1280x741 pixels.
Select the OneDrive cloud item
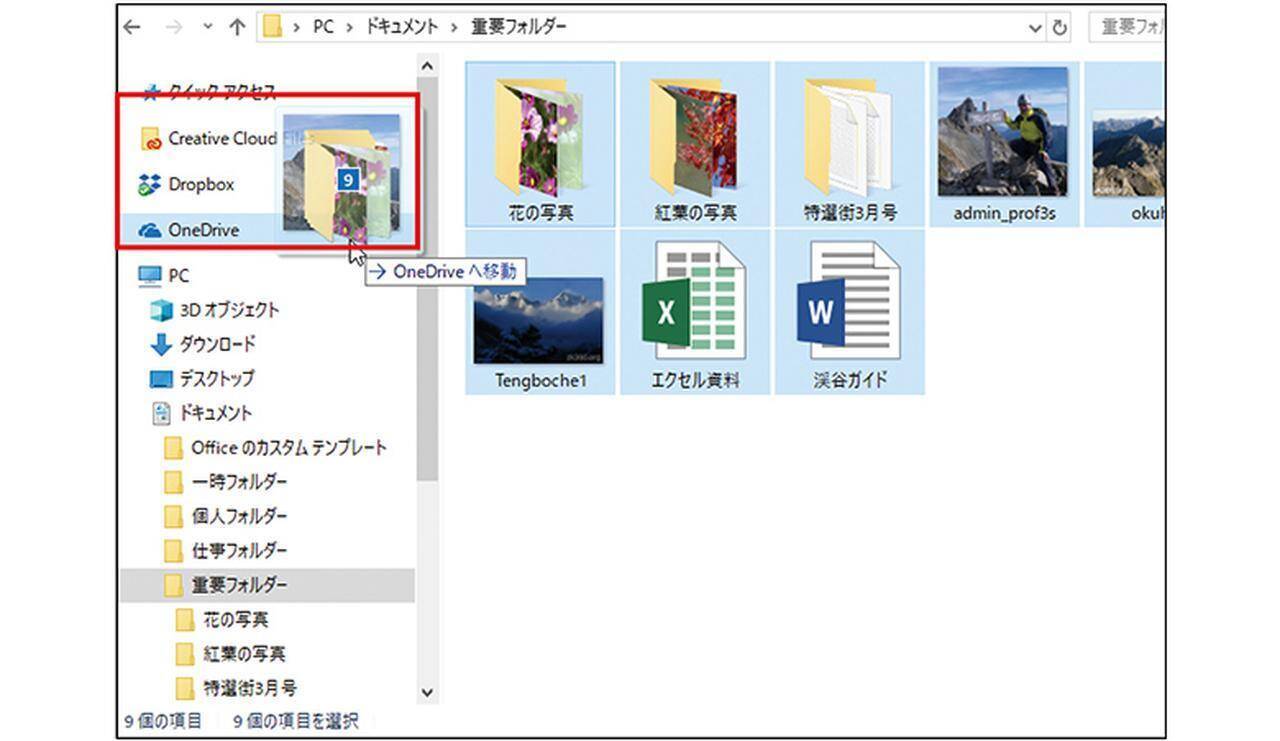pyautogui.click(x=202, y=230)
